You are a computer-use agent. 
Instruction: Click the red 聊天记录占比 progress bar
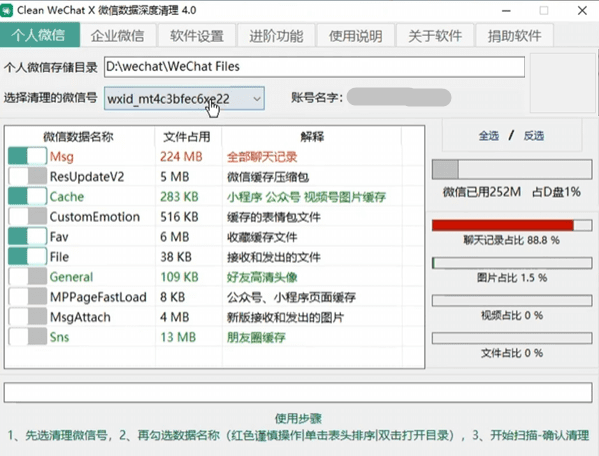pos(512,225)
